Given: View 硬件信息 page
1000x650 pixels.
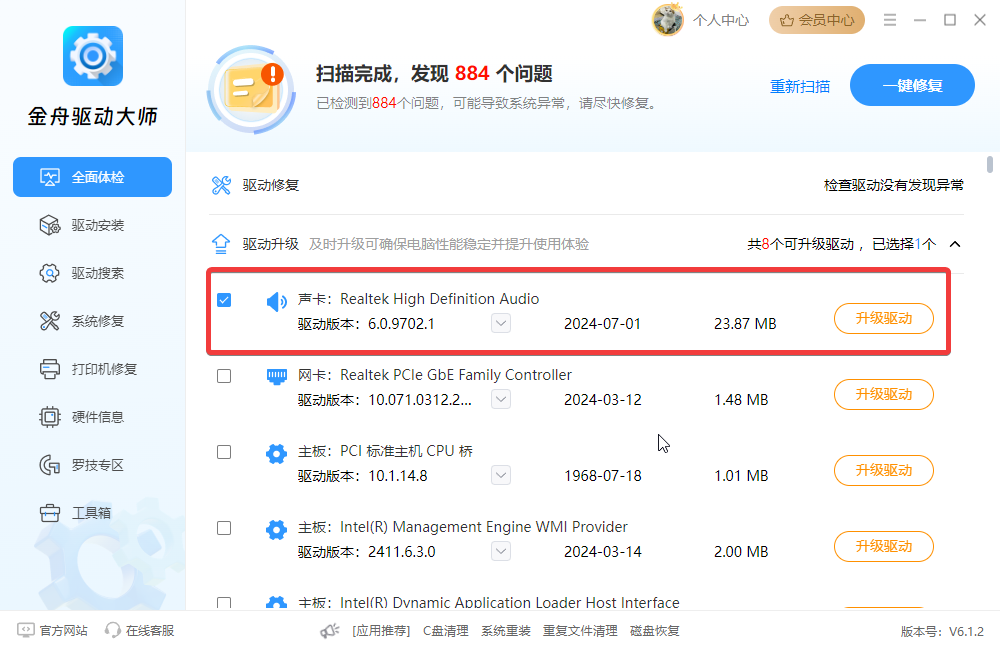Looking at the screenshot, I should pyautogui.click(x=92, y=417).
